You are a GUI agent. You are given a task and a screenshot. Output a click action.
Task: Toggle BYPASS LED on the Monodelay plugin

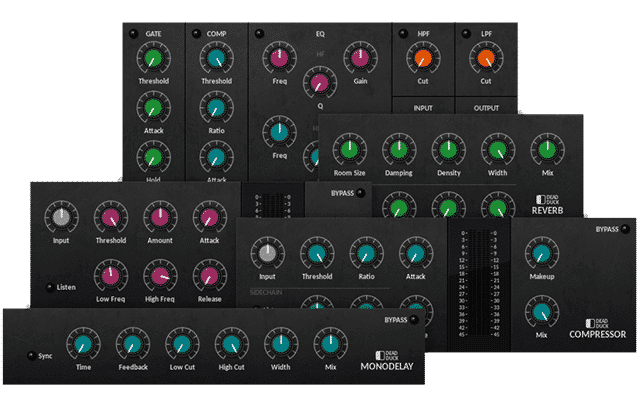(x=414, y=320)
